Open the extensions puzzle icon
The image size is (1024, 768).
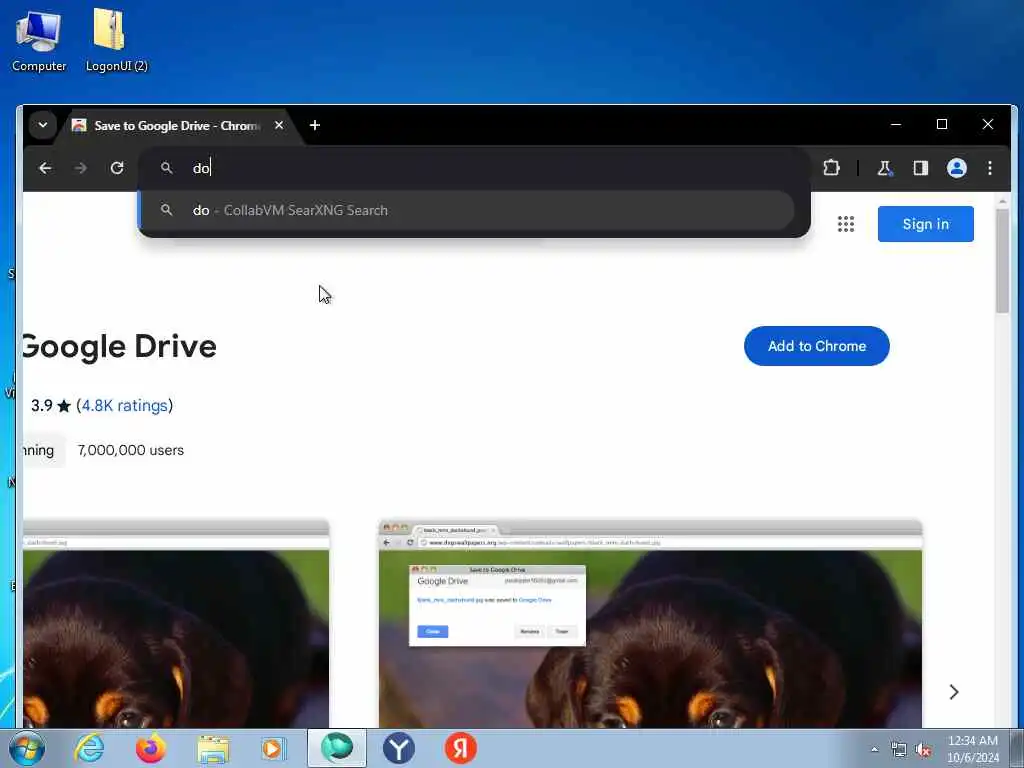pyautogui.click(x=831, y=168)
